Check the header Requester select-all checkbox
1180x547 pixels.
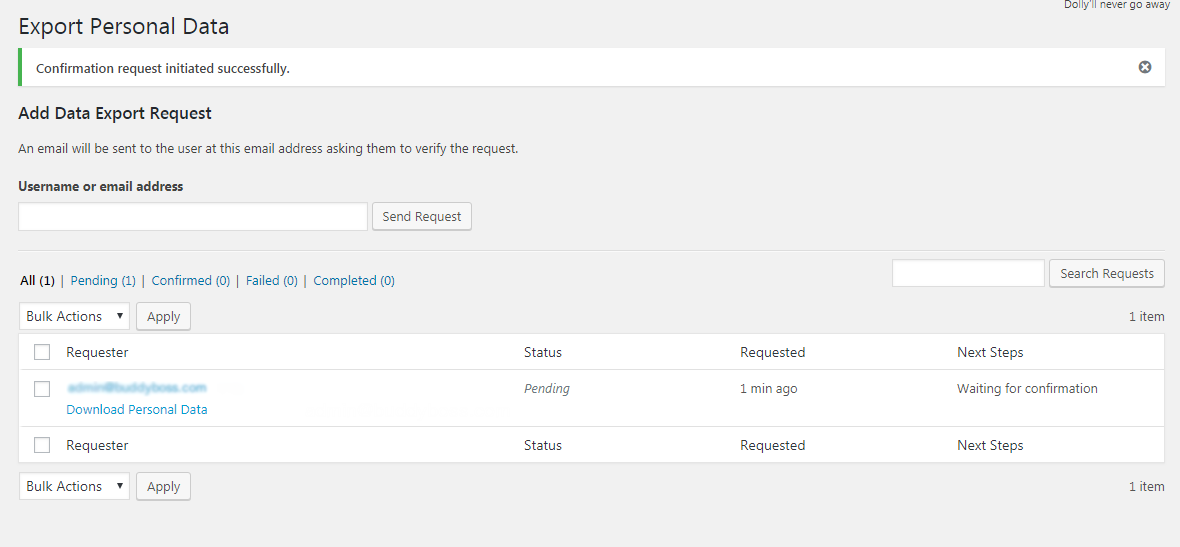click(42, 352)
